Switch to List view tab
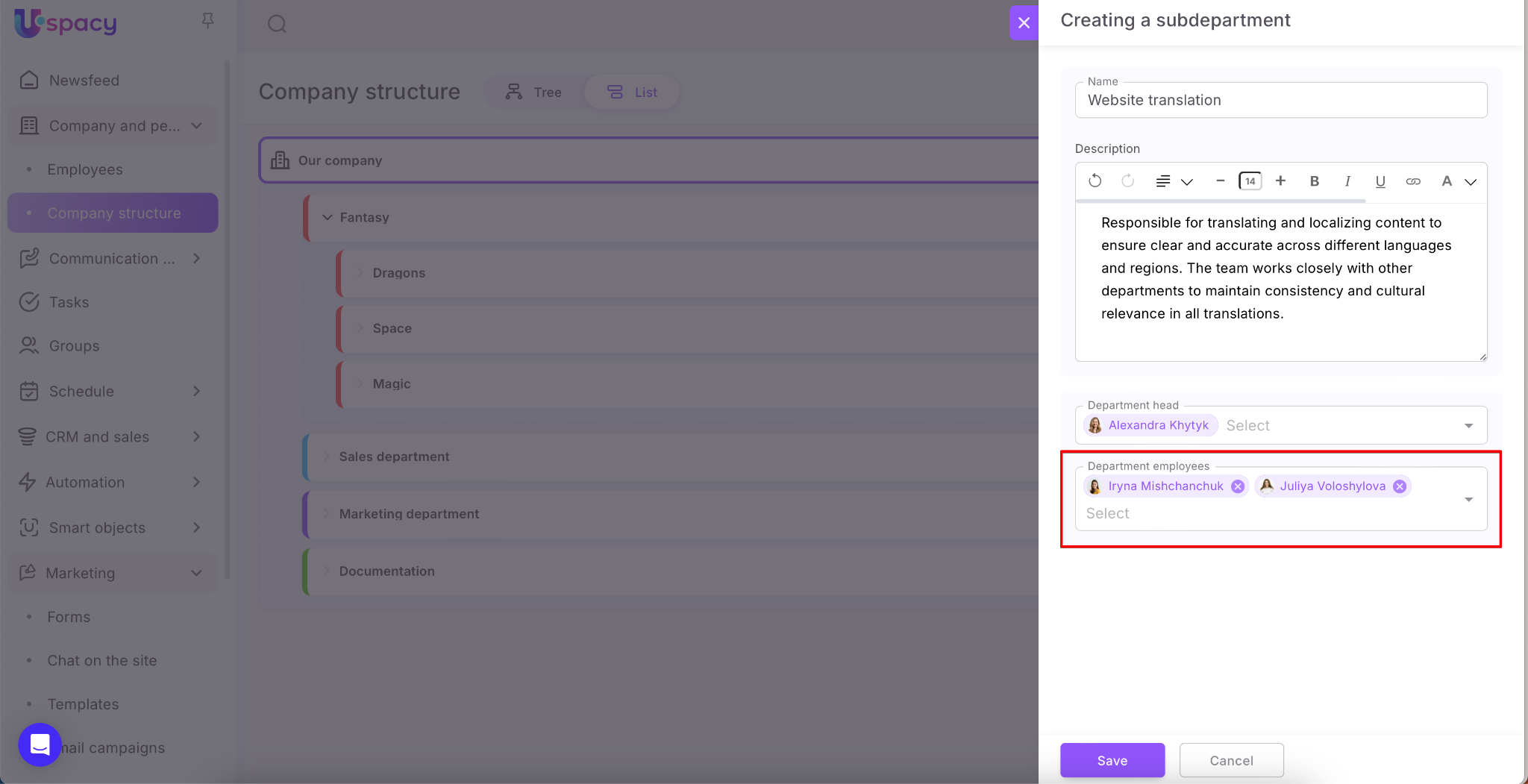This screenshot has width=1528, height=784. 632,92
